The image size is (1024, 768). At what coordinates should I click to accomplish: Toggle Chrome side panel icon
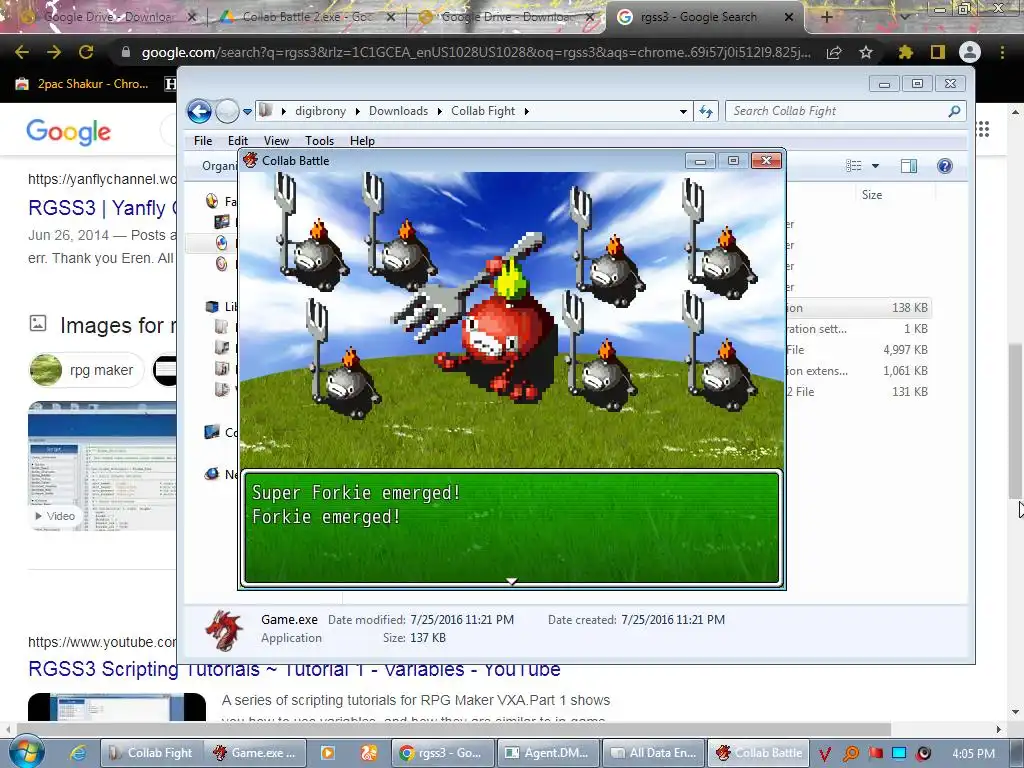(x=938, y=52)
